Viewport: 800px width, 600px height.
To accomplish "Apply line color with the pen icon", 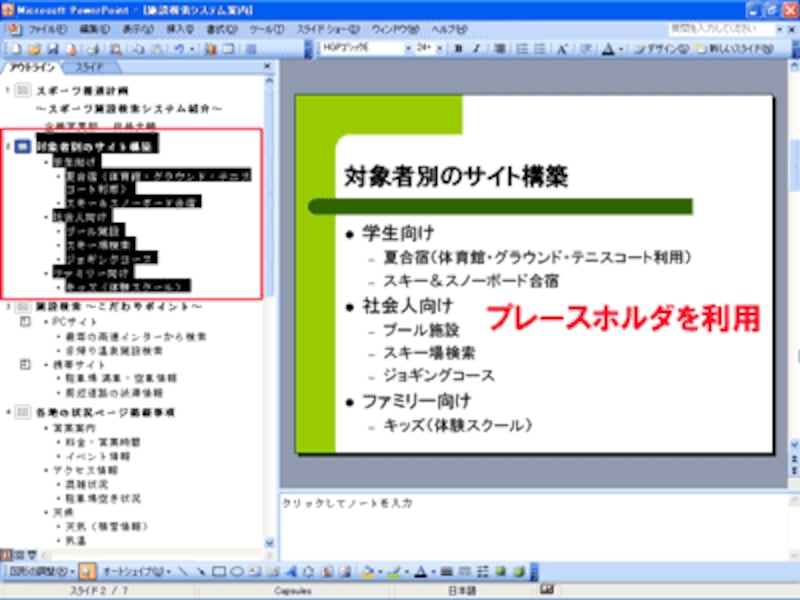I will click(x=394, y=571).
